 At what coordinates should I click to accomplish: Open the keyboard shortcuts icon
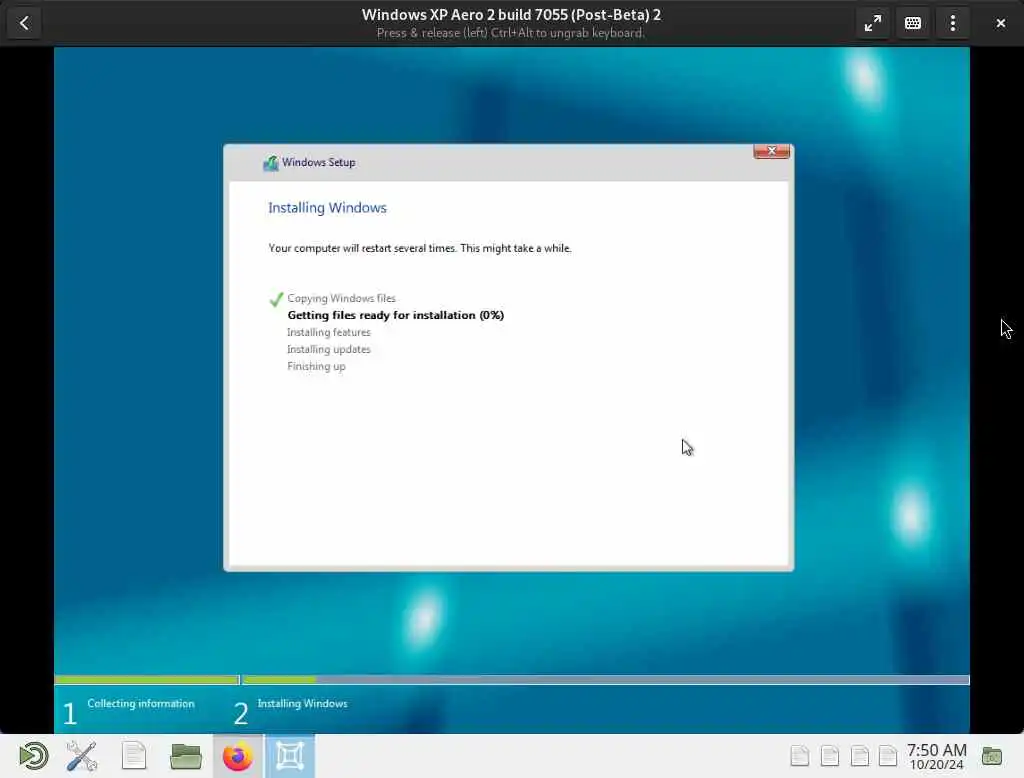(913, 23)
